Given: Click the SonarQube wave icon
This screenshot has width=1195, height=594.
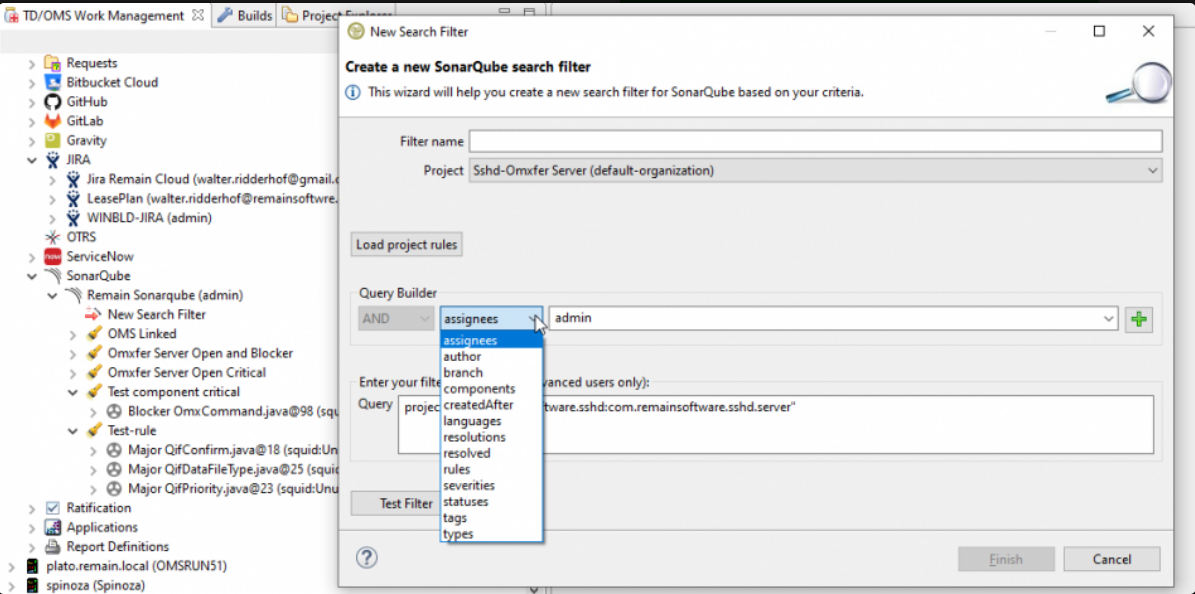Looking at the screenshot, I should (53, 276).
